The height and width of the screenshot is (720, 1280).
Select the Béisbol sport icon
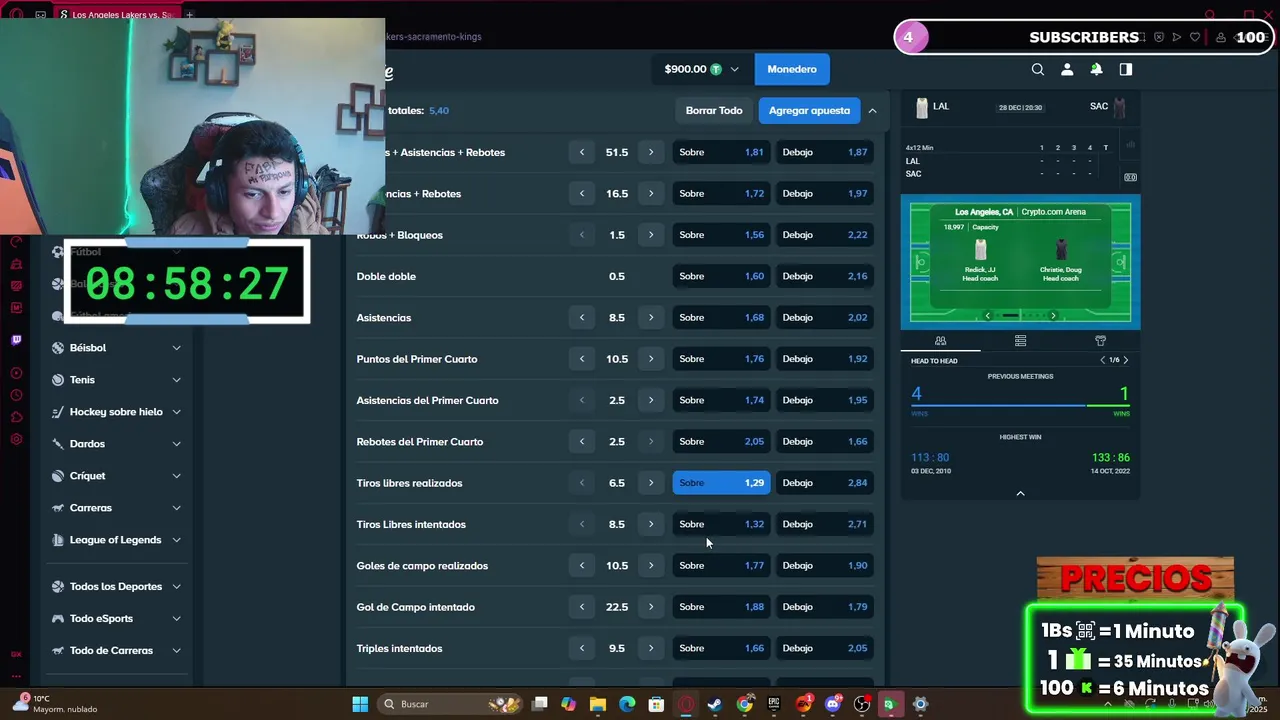coord(58,348)
